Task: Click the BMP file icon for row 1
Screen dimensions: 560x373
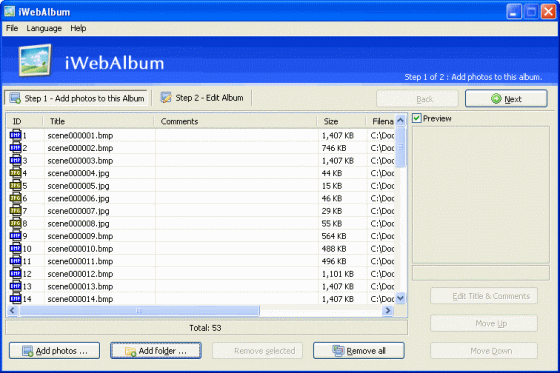Action: coord(15,135)
